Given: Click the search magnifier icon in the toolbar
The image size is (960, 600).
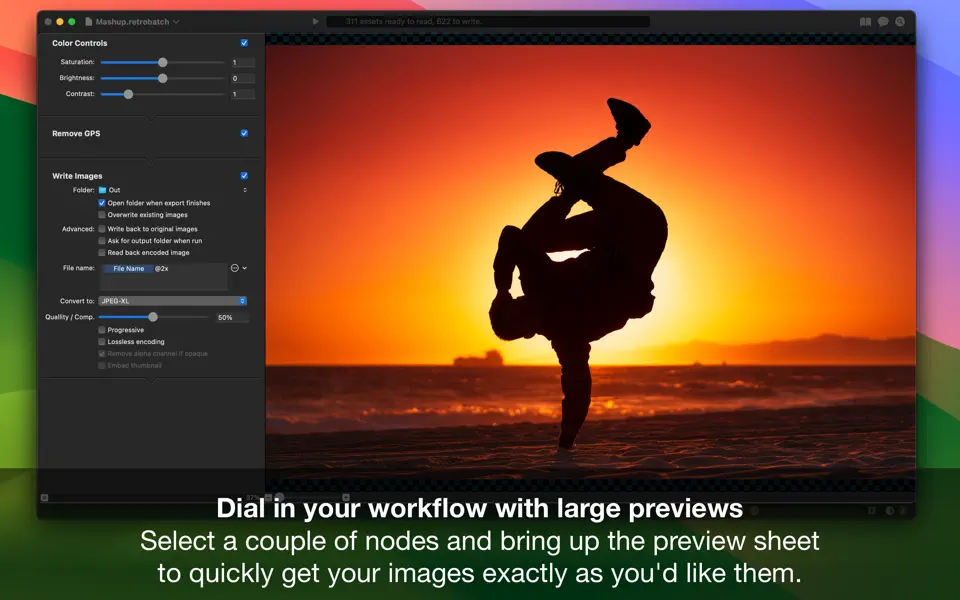Looking at the screenshot, I should pos(899,20).
